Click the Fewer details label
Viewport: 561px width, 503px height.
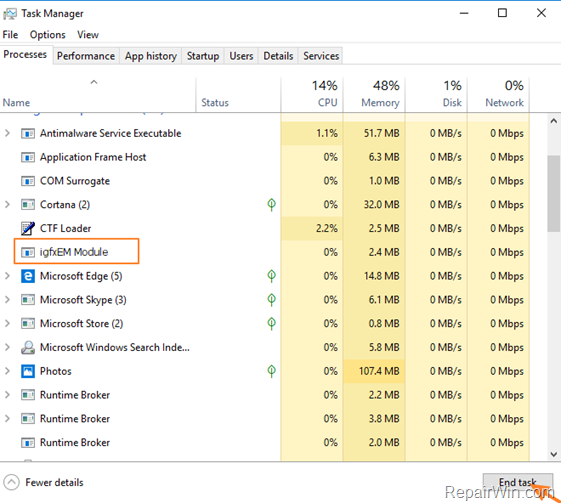point(54,483)
